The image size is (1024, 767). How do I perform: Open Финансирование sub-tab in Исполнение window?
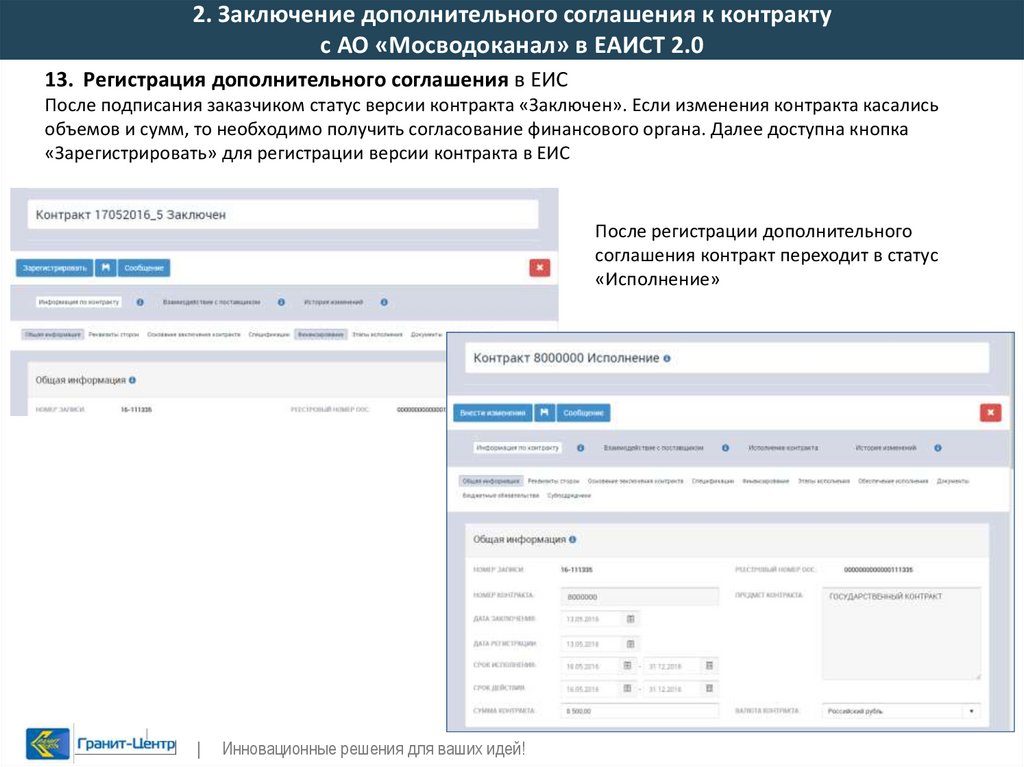click(766, 481)
